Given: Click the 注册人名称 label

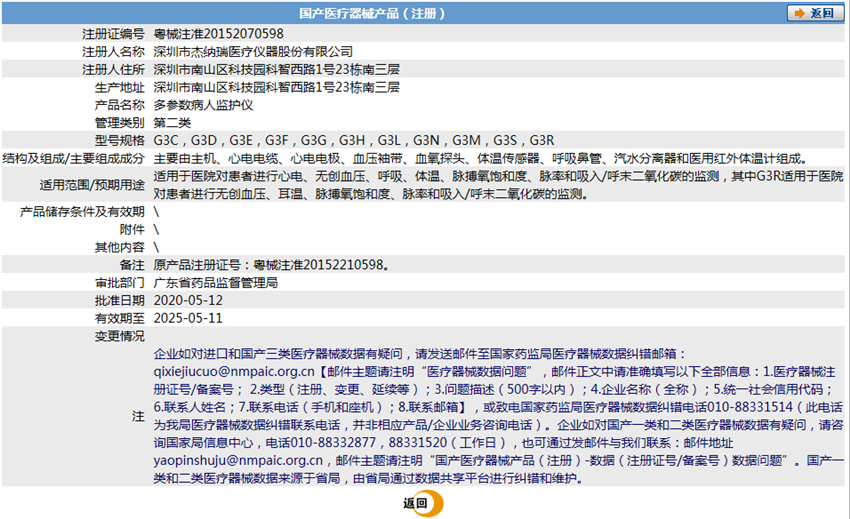Looking at the screenshot, I should [x=113, y=52].
